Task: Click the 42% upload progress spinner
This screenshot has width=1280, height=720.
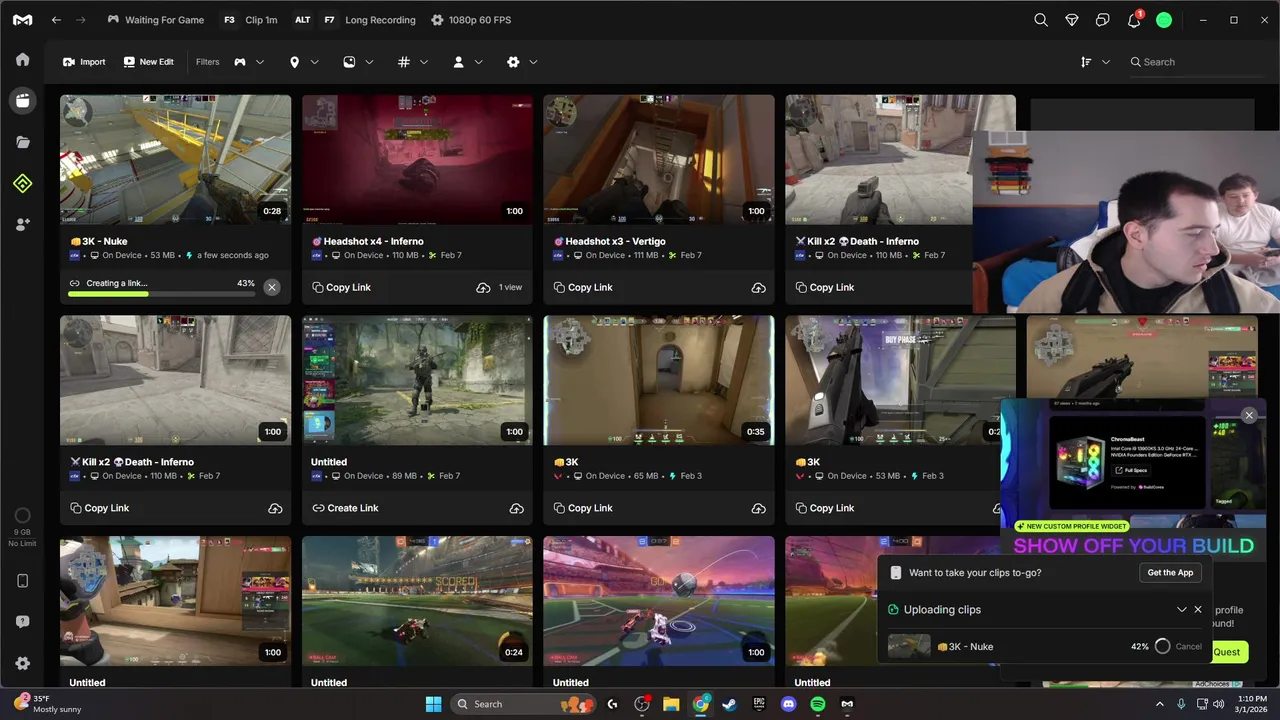Action: [x=1162, y=646]
